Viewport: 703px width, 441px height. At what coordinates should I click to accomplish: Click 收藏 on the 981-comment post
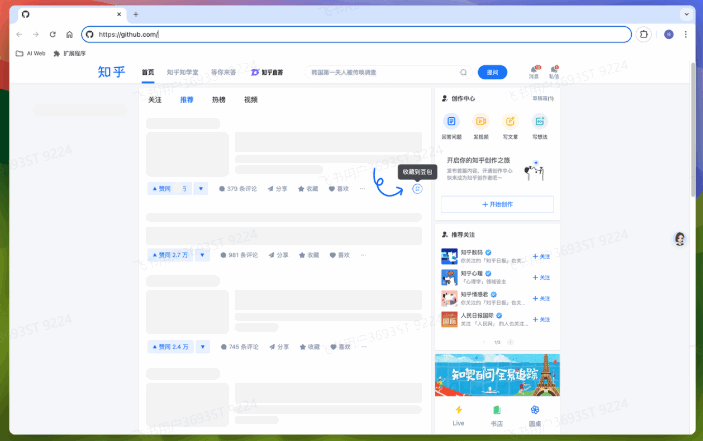(309, 255)
